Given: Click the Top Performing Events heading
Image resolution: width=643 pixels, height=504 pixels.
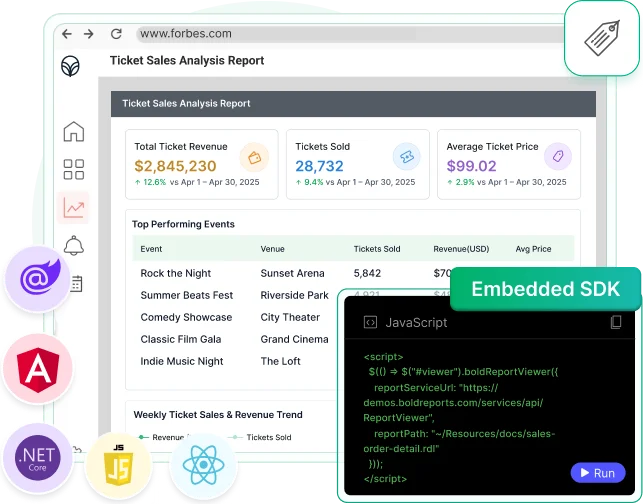Looking at the screenshot, I should (x=183, y=224).
